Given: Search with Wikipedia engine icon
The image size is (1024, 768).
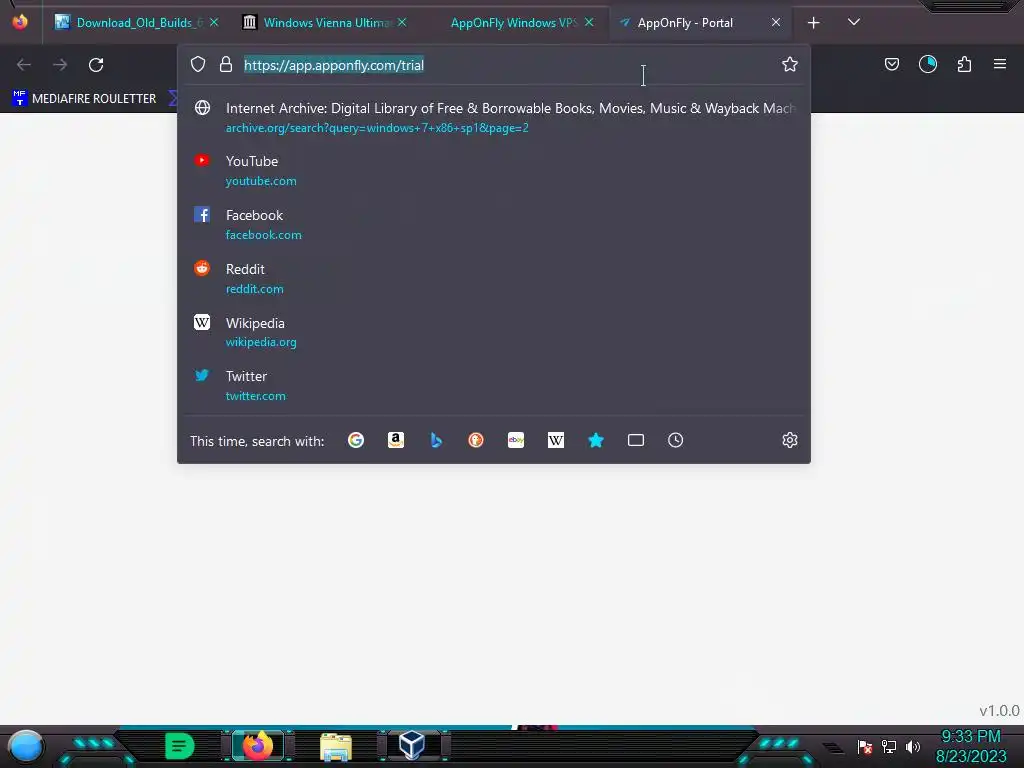Looking at the screenshot, I should (556, 440).
